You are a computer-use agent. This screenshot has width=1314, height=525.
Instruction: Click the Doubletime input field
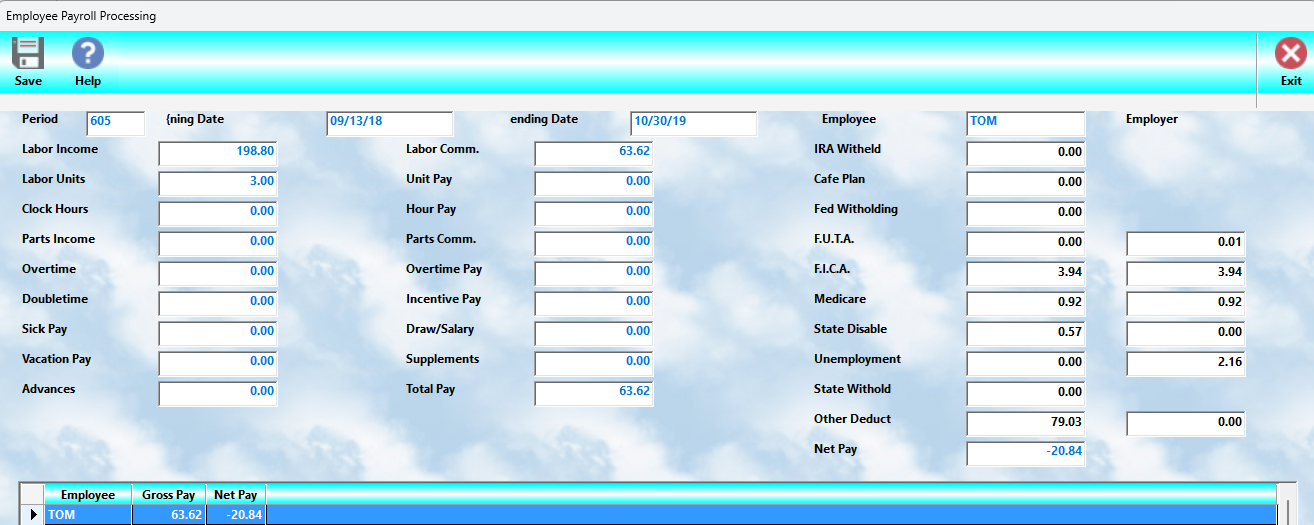click(x=218, y=303)
